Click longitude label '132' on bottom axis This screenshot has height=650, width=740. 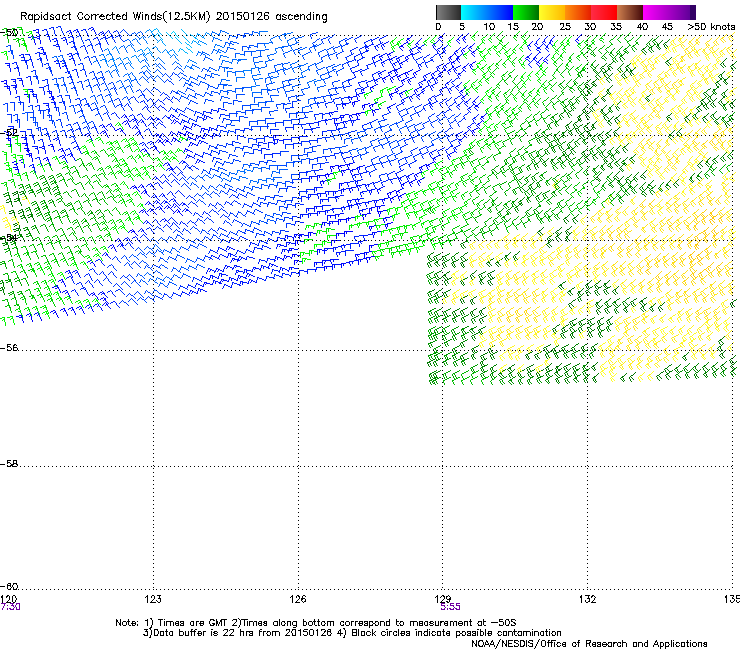point(588,599)
